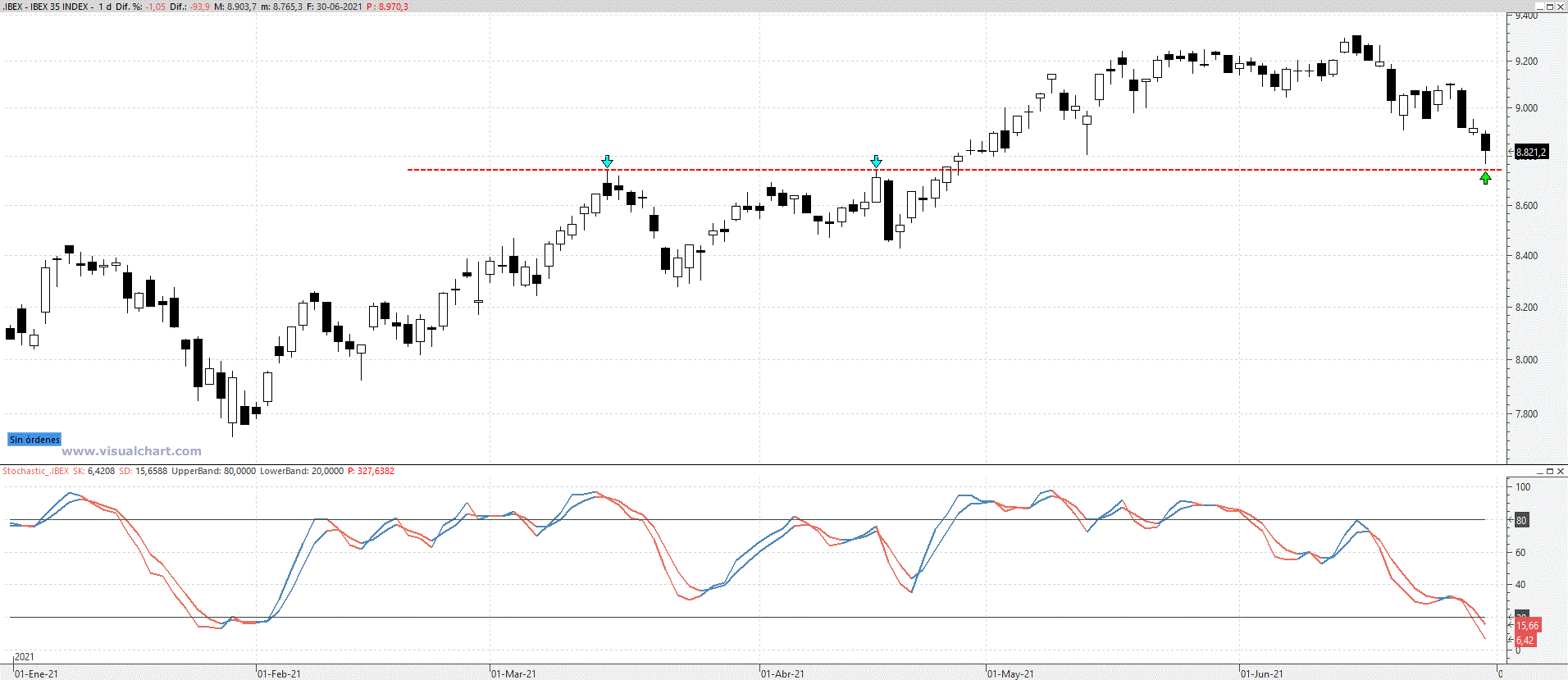This screenshot has width=1568, height=680.
Task: Select the cyan down arrow near mid-April
Action: (x=876, y=161)
